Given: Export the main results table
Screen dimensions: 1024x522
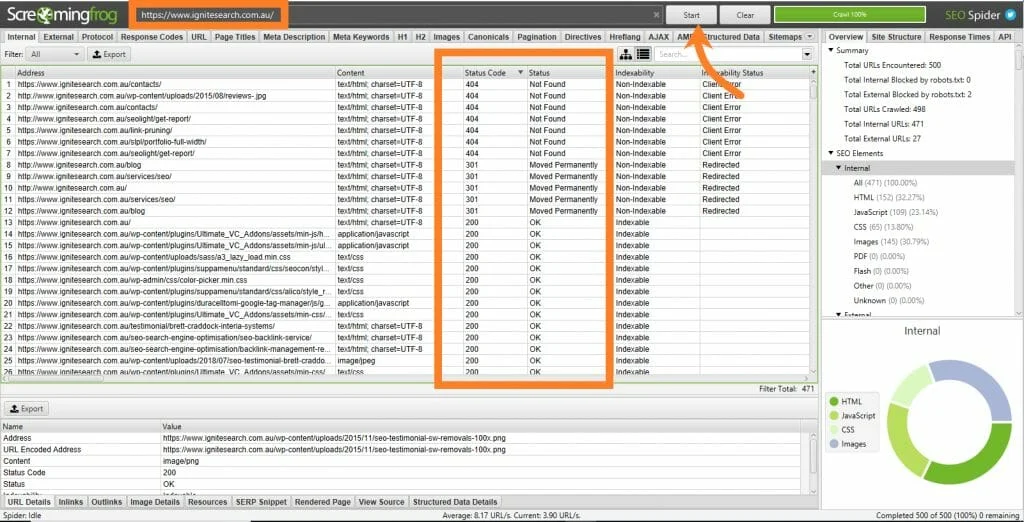Looking at the screenshot, I should [x=109, y=54].
